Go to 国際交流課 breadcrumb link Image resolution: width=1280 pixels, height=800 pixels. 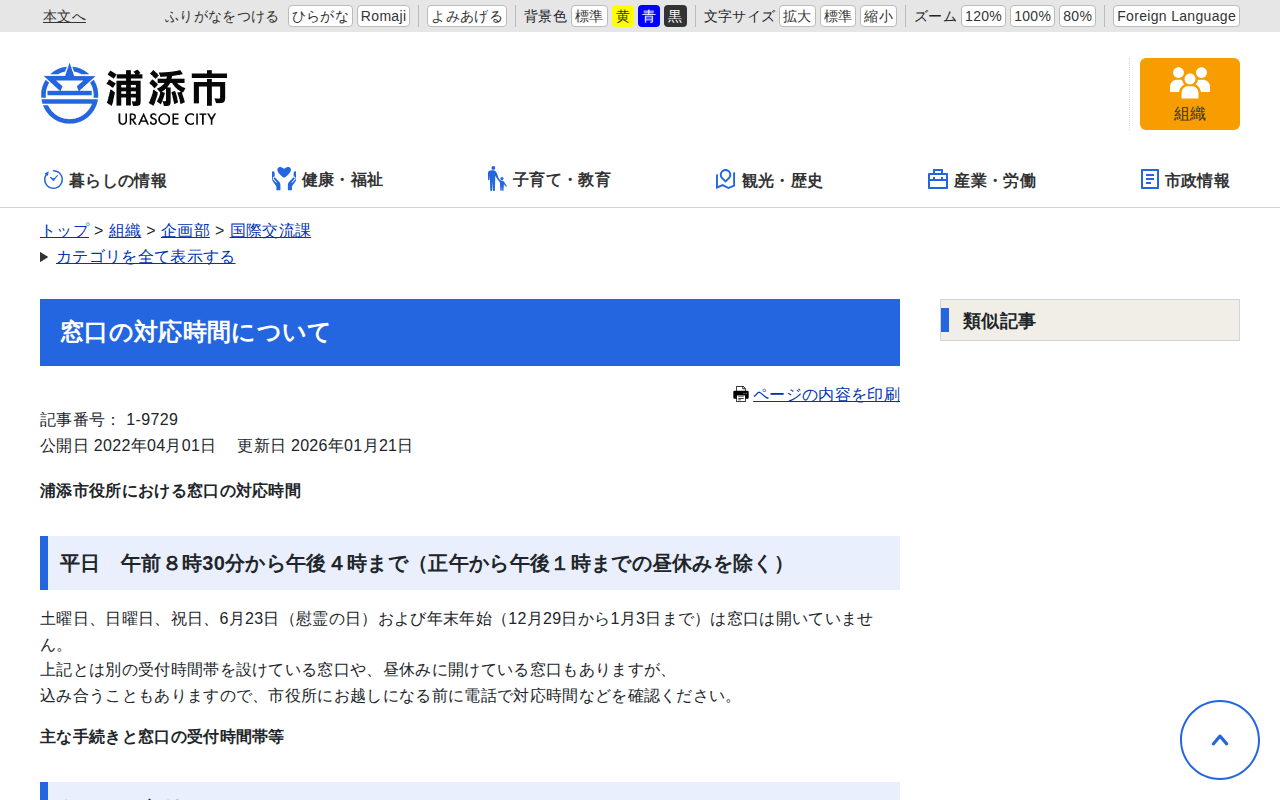270,231
